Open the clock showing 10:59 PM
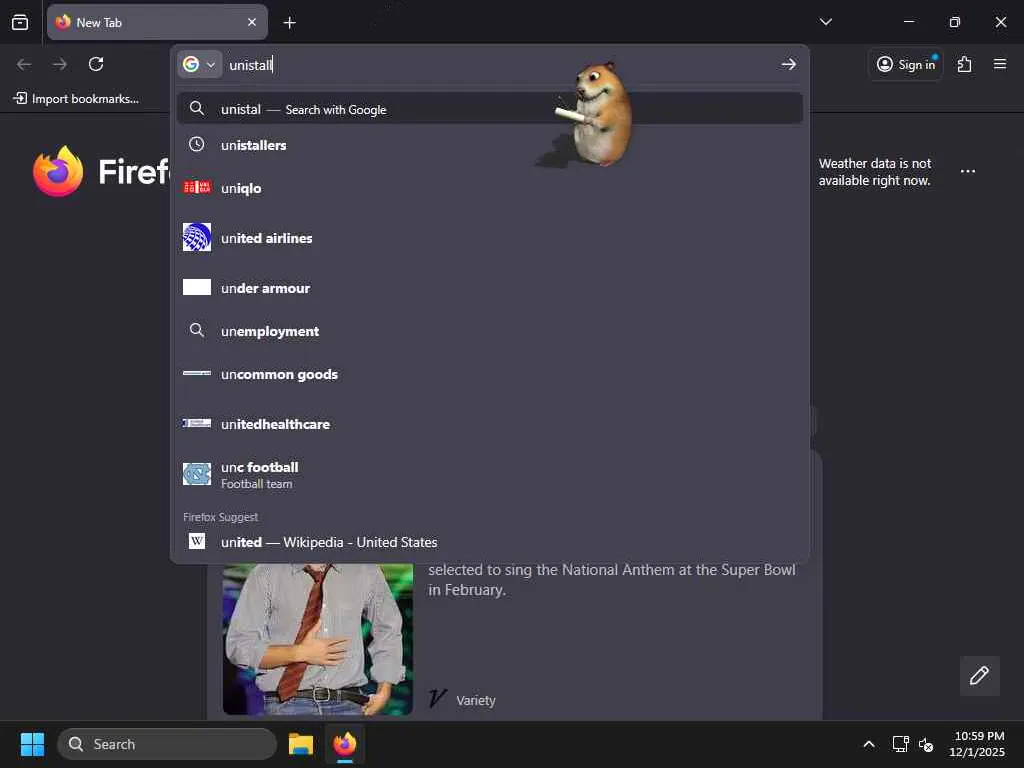The width and height of the screenshot is (1024, 768). [977, 744]
